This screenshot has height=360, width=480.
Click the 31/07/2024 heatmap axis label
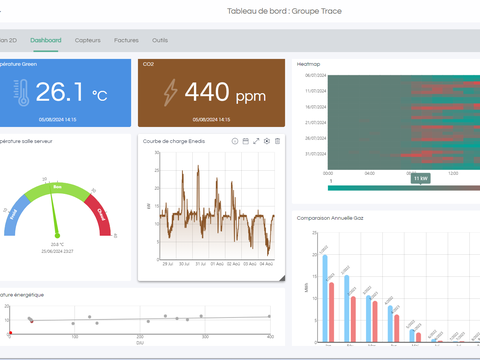click(316, 154)
